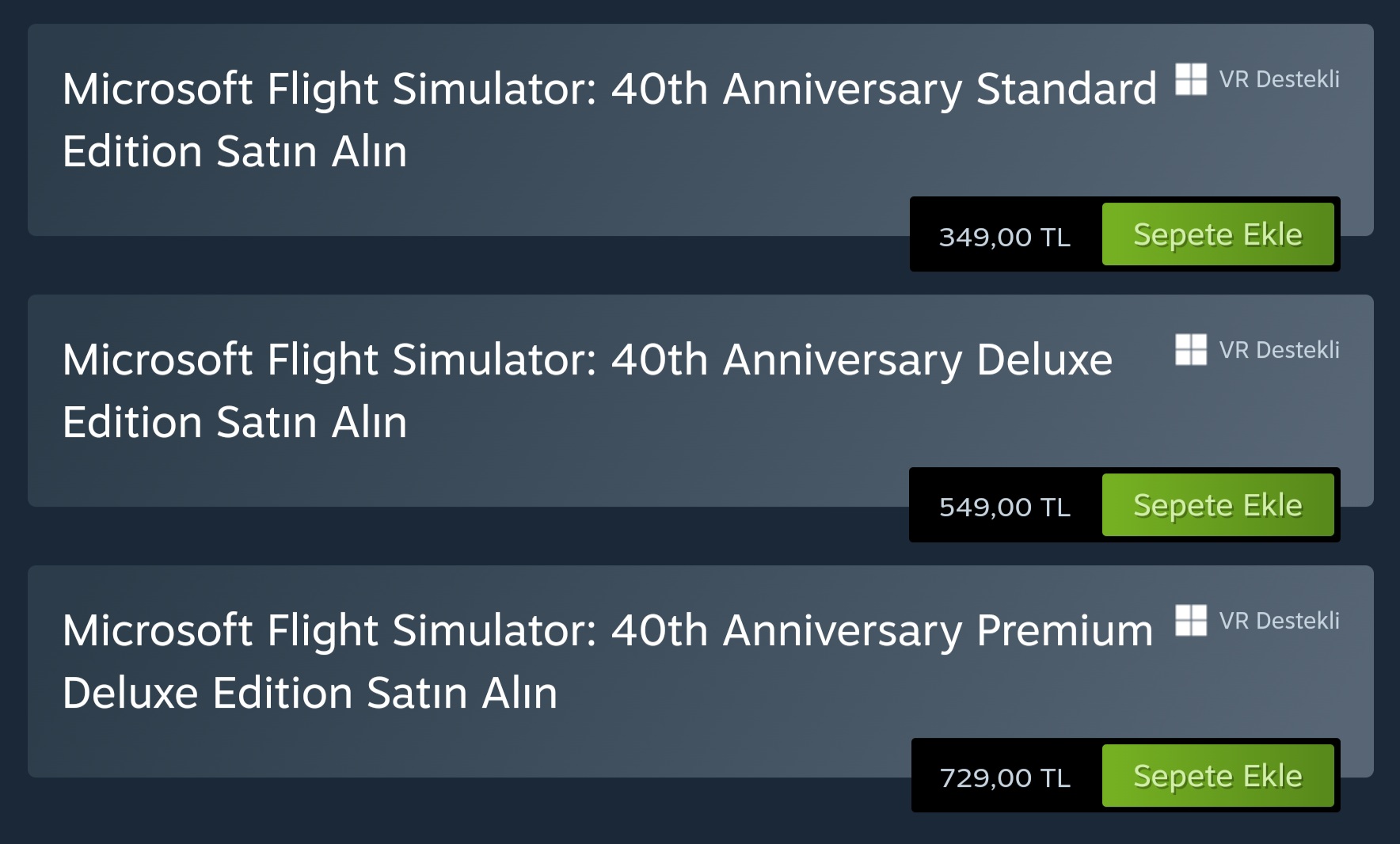Click Windows icon on Deluxe Edition
The height and width of the screenshot is (844, 1400).
[x=1190, y=350]
